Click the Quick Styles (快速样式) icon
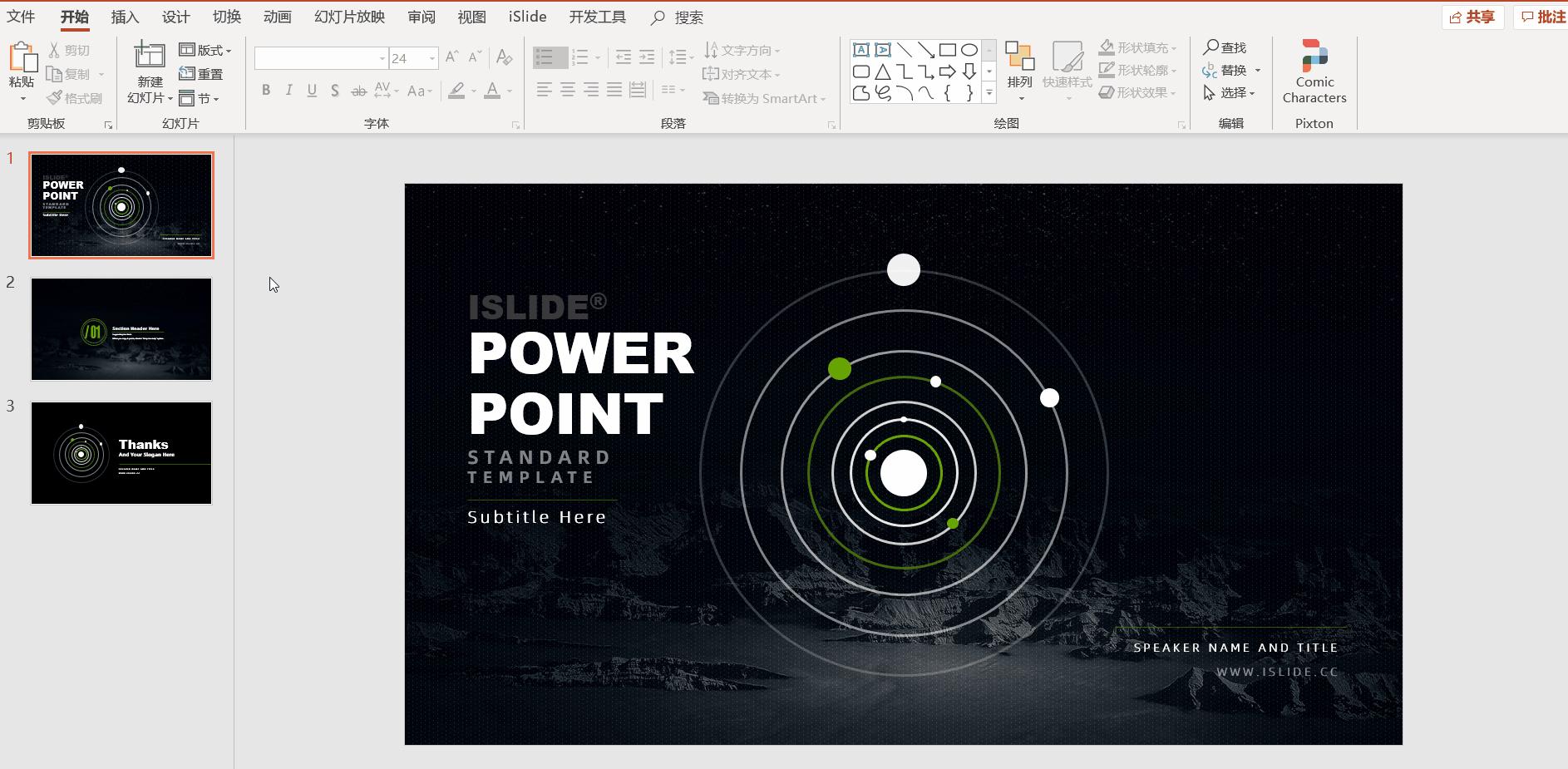This screenshot has height=769, width=1568. tap(1068, 56)
